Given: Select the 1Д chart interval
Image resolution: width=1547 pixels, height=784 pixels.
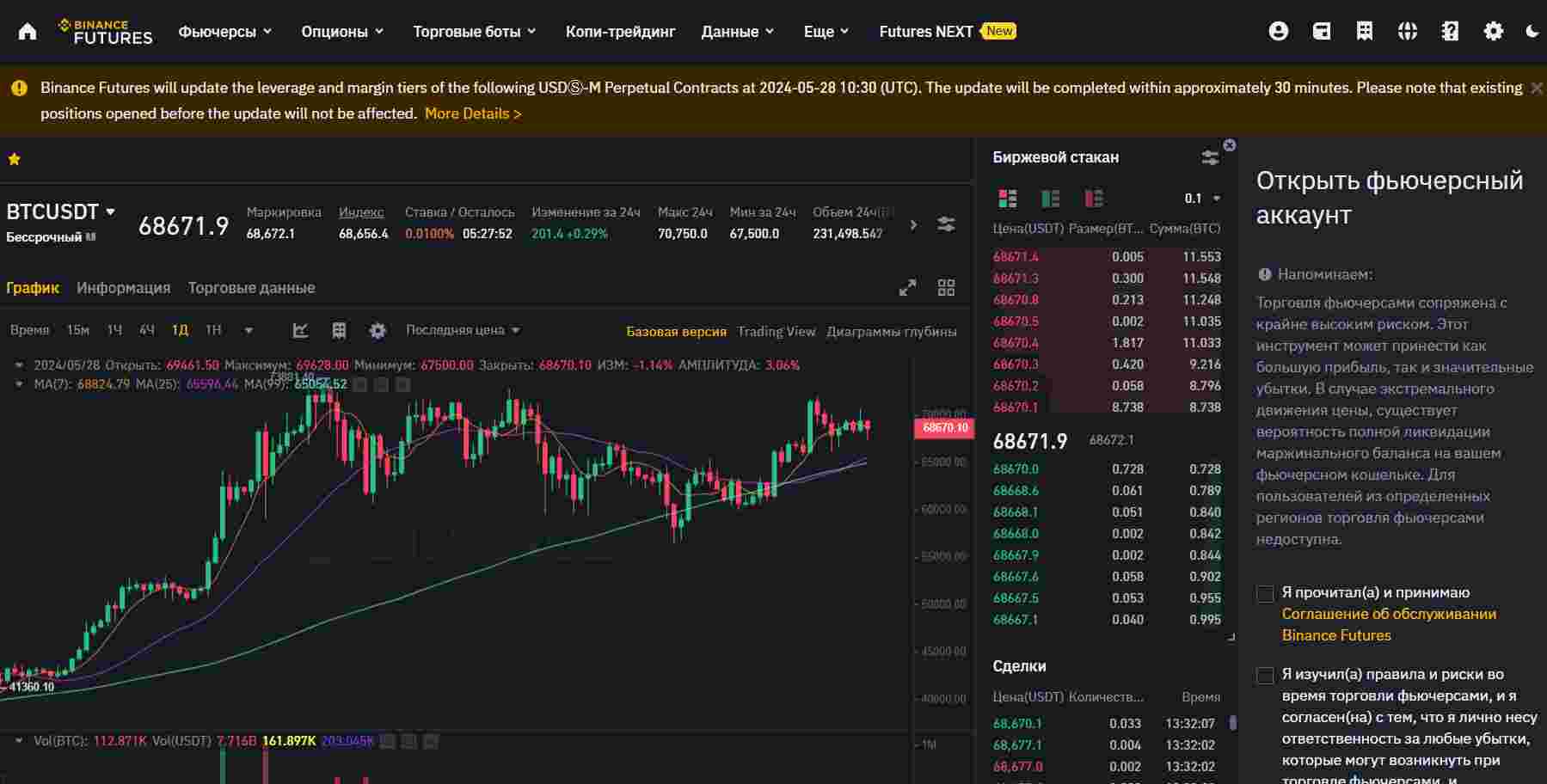Looking at the screenshot, I should (x=180, y=330).
